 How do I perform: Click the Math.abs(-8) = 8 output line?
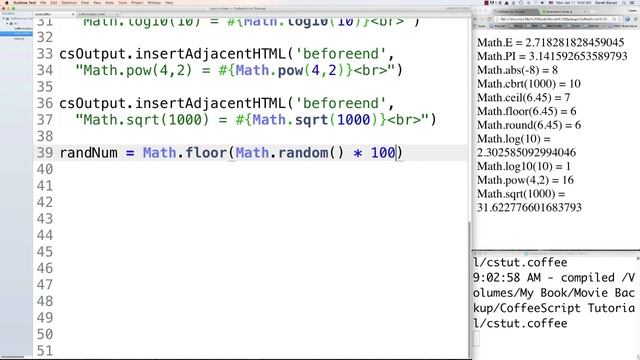517,70
